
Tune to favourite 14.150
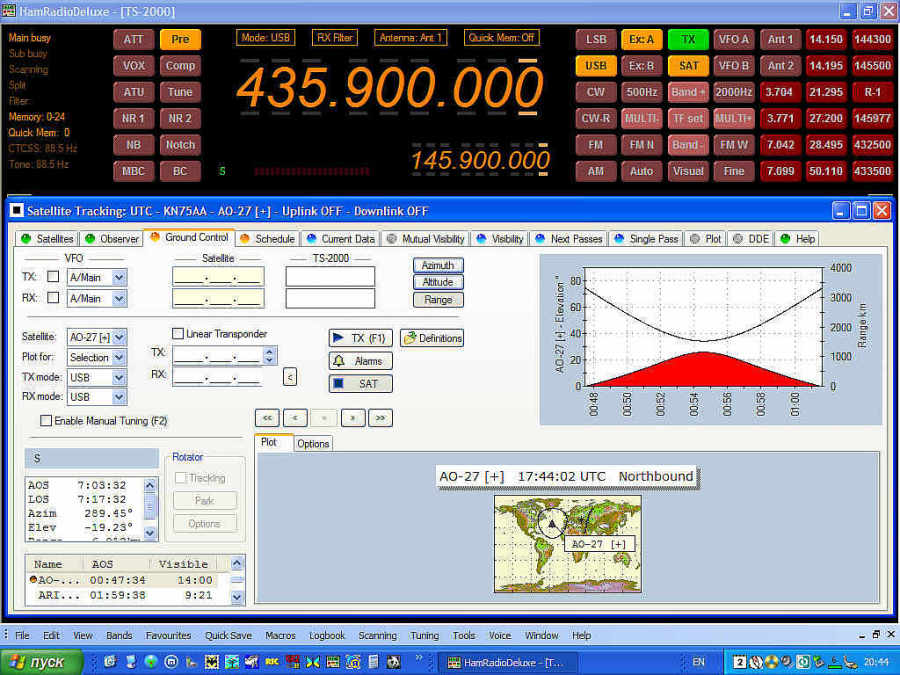point(826,39)
